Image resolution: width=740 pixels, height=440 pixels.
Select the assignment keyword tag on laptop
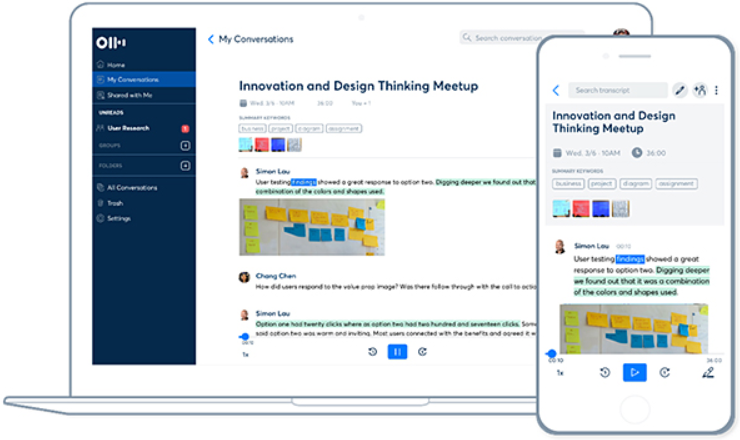click(344, 128)
